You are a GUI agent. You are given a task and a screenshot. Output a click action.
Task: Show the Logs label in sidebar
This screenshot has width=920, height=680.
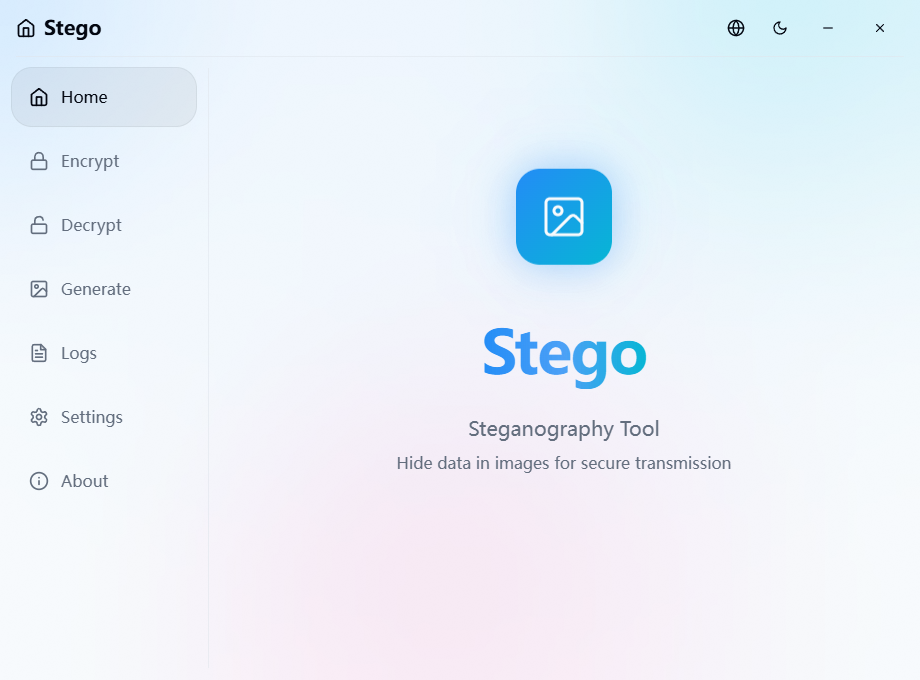coord(79,353)
